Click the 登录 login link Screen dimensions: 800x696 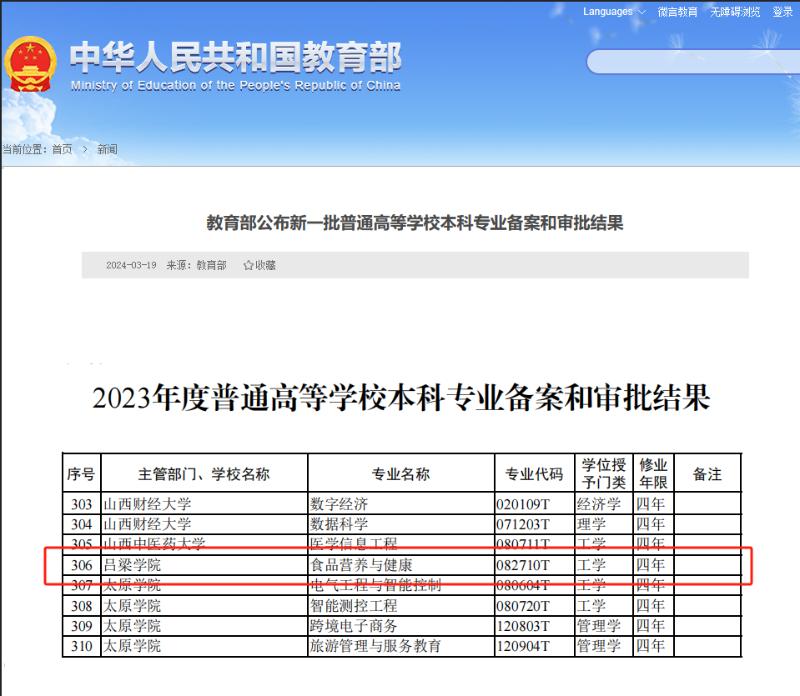(x=782, y=12)
